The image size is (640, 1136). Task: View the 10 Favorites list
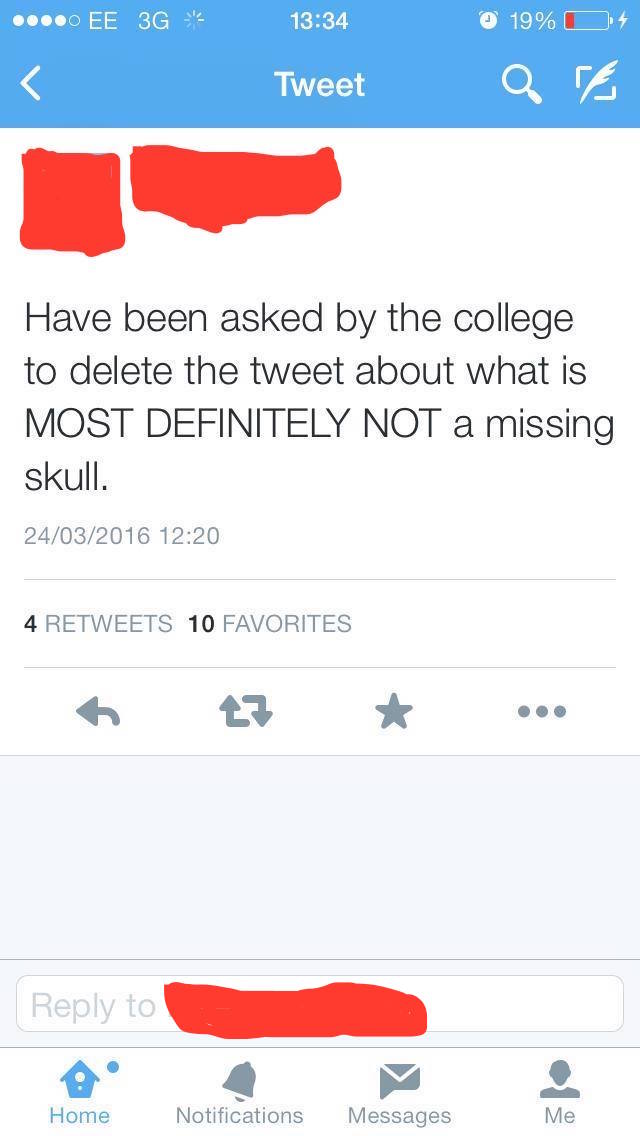click(270, 623)
